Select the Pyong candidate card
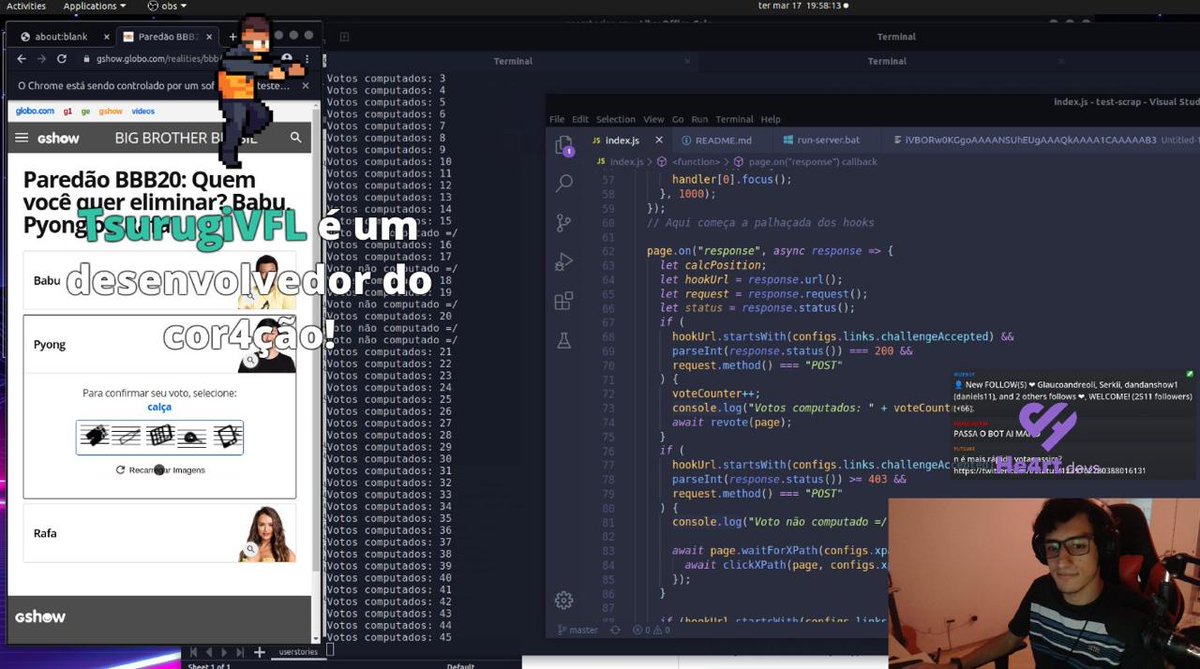The height and width of the screenshot is (669, 1200). [x=159, y=344]
